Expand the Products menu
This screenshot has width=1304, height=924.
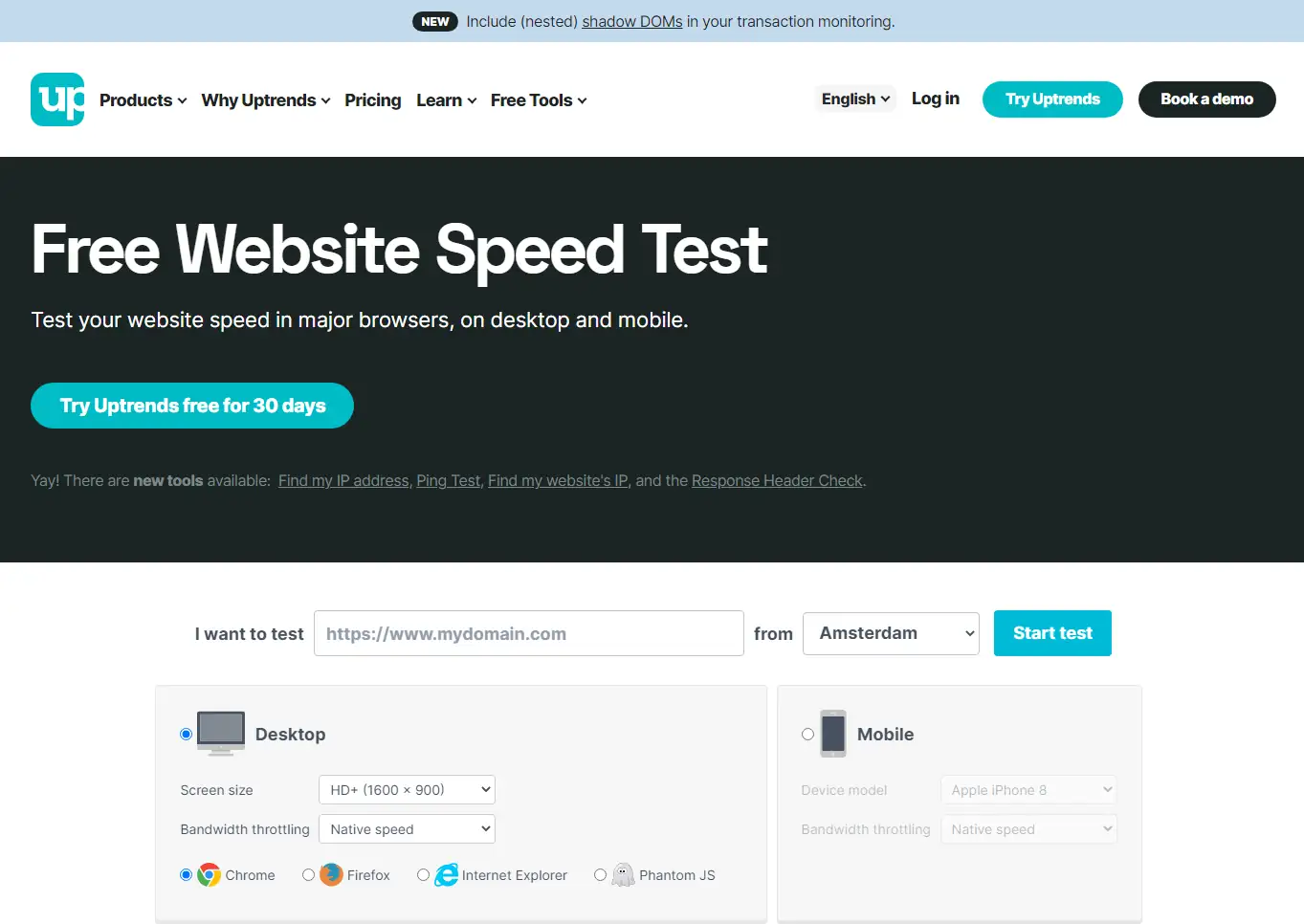[x=144, y=100]
